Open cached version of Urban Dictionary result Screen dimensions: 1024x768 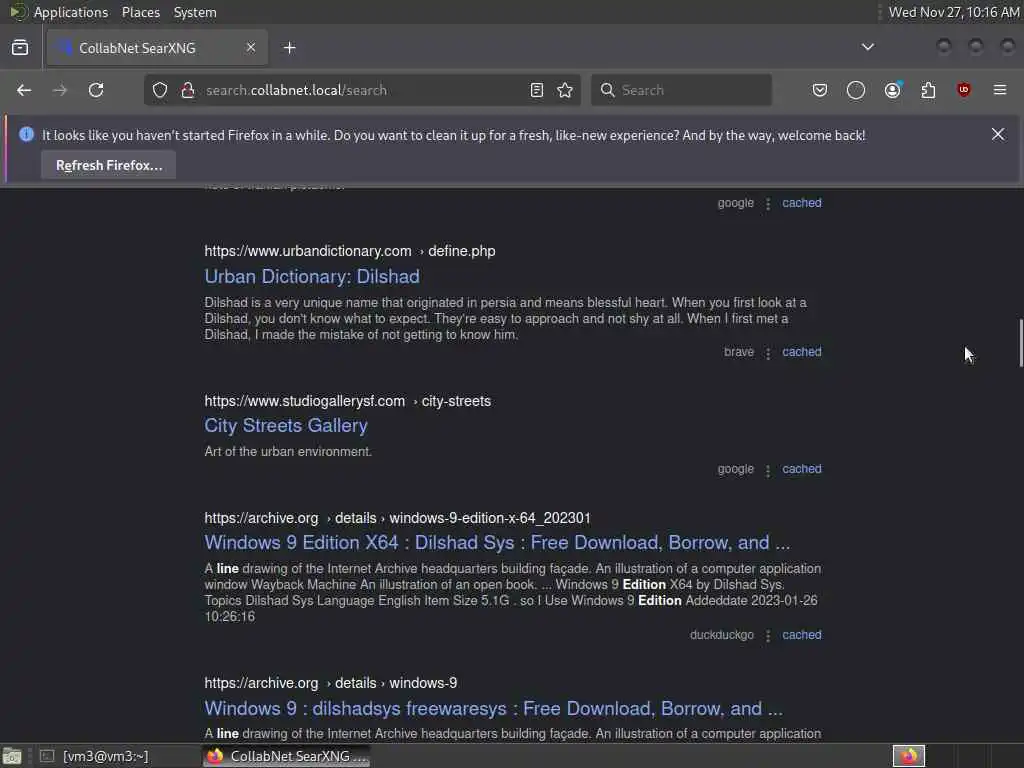(802, 352)
